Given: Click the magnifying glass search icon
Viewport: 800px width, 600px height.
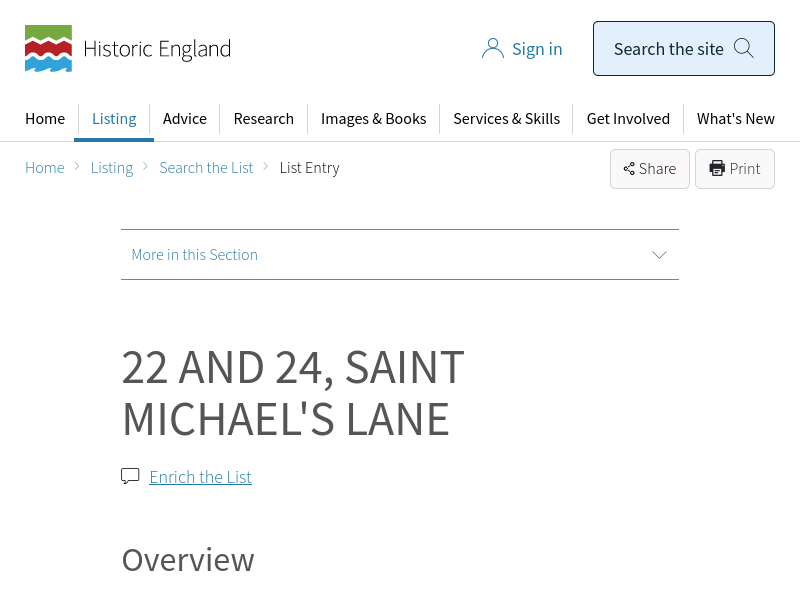Looking at the screenshot, I should (743, 48).
